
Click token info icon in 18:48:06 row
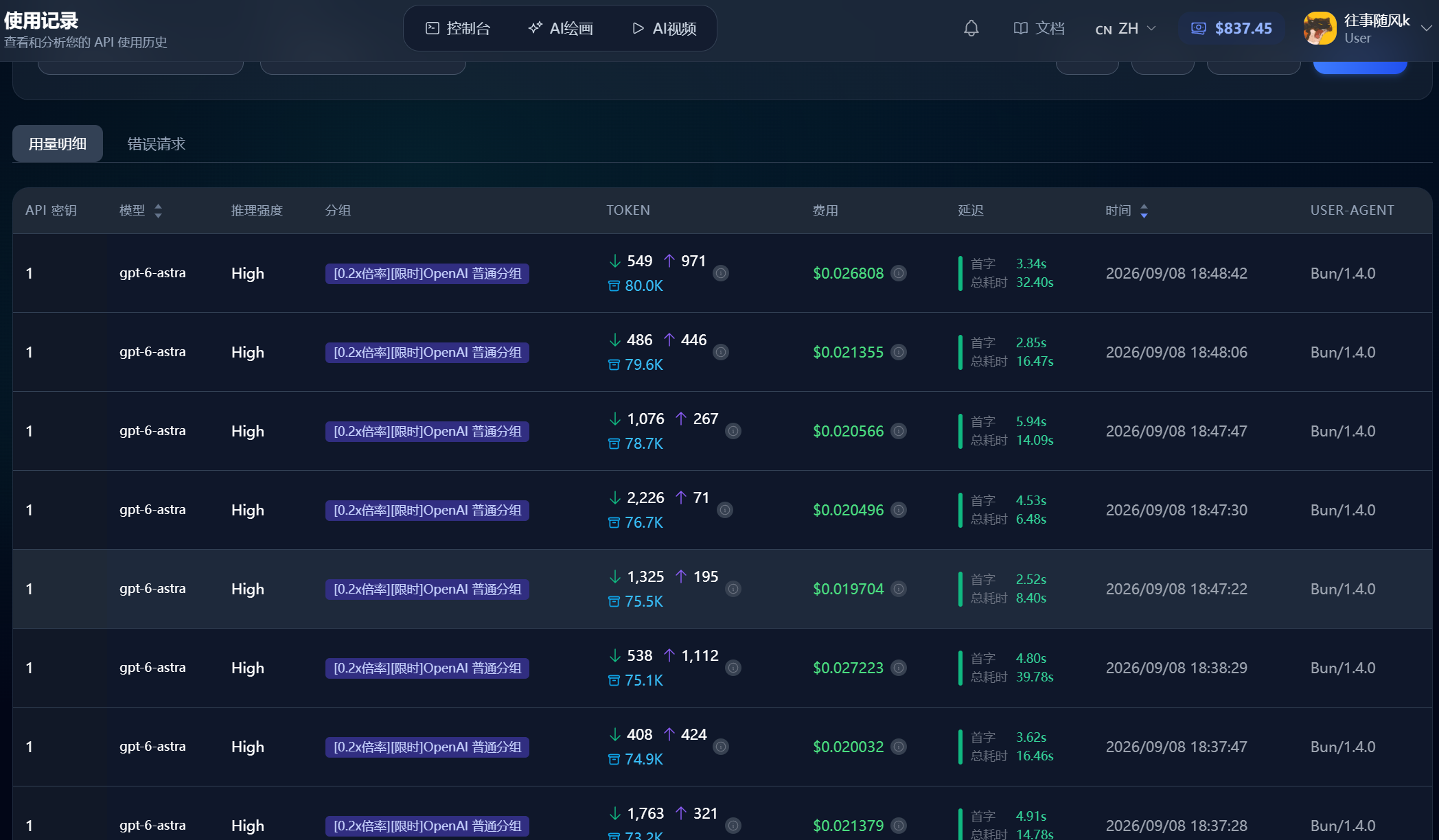(x=721, y=352)
